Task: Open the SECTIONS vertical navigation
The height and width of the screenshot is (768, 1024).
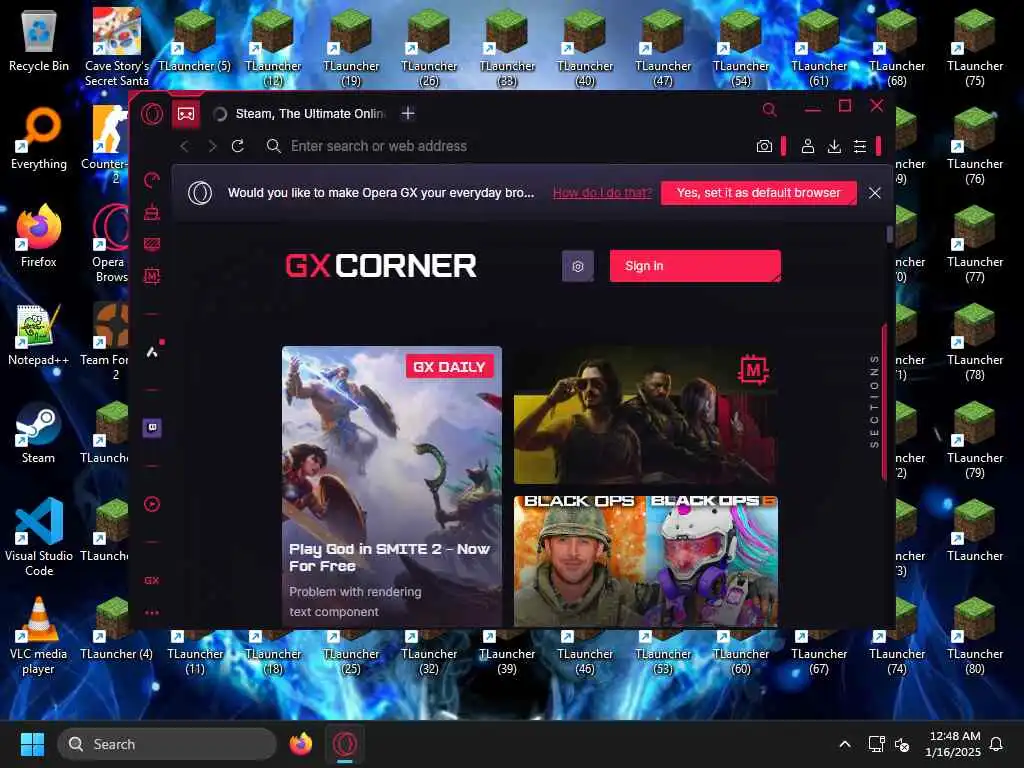Action: click(874, 401)
